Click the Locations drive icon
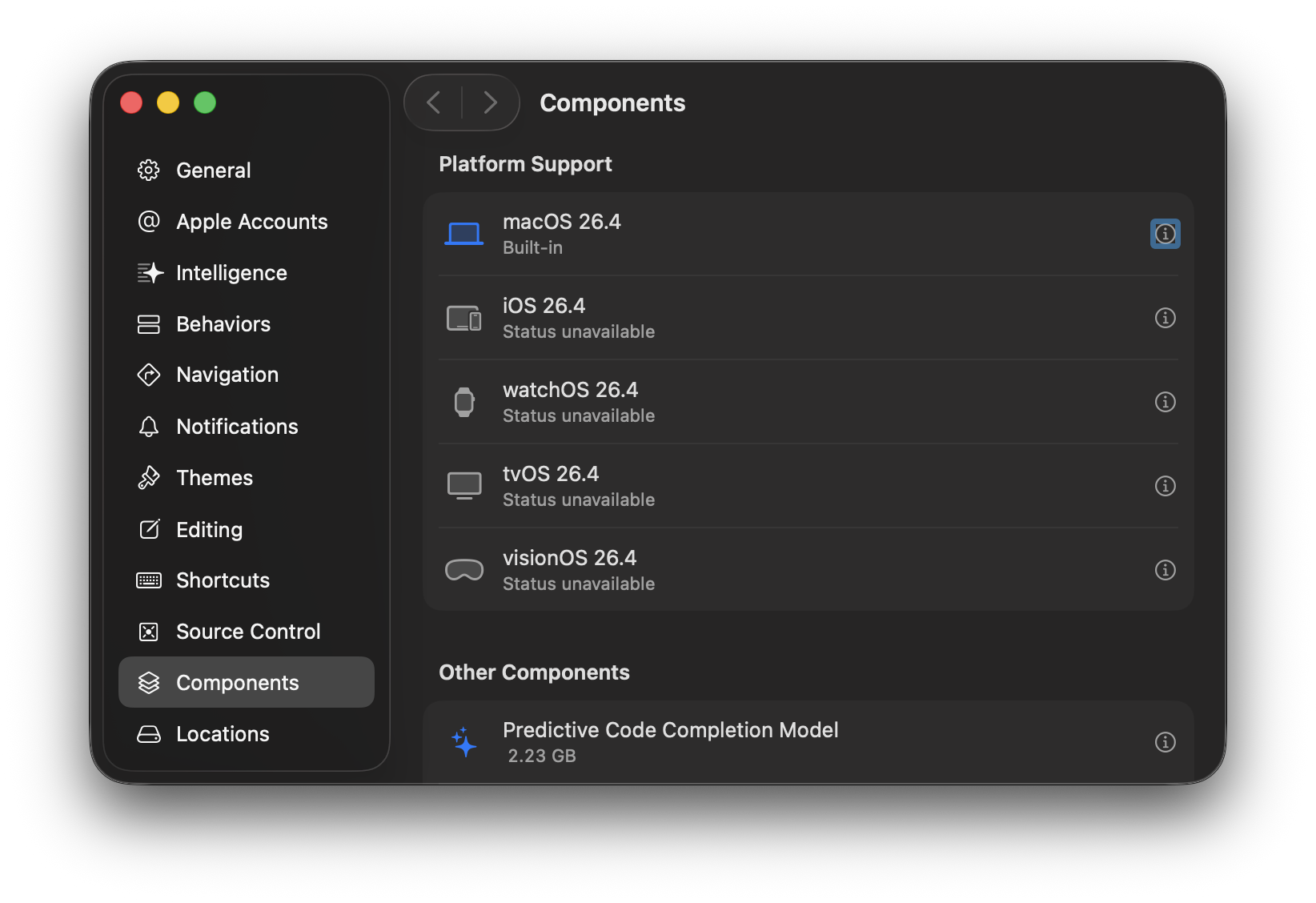Image resolution: width=1316 pixels, height=903 pixels. (149, 734)
